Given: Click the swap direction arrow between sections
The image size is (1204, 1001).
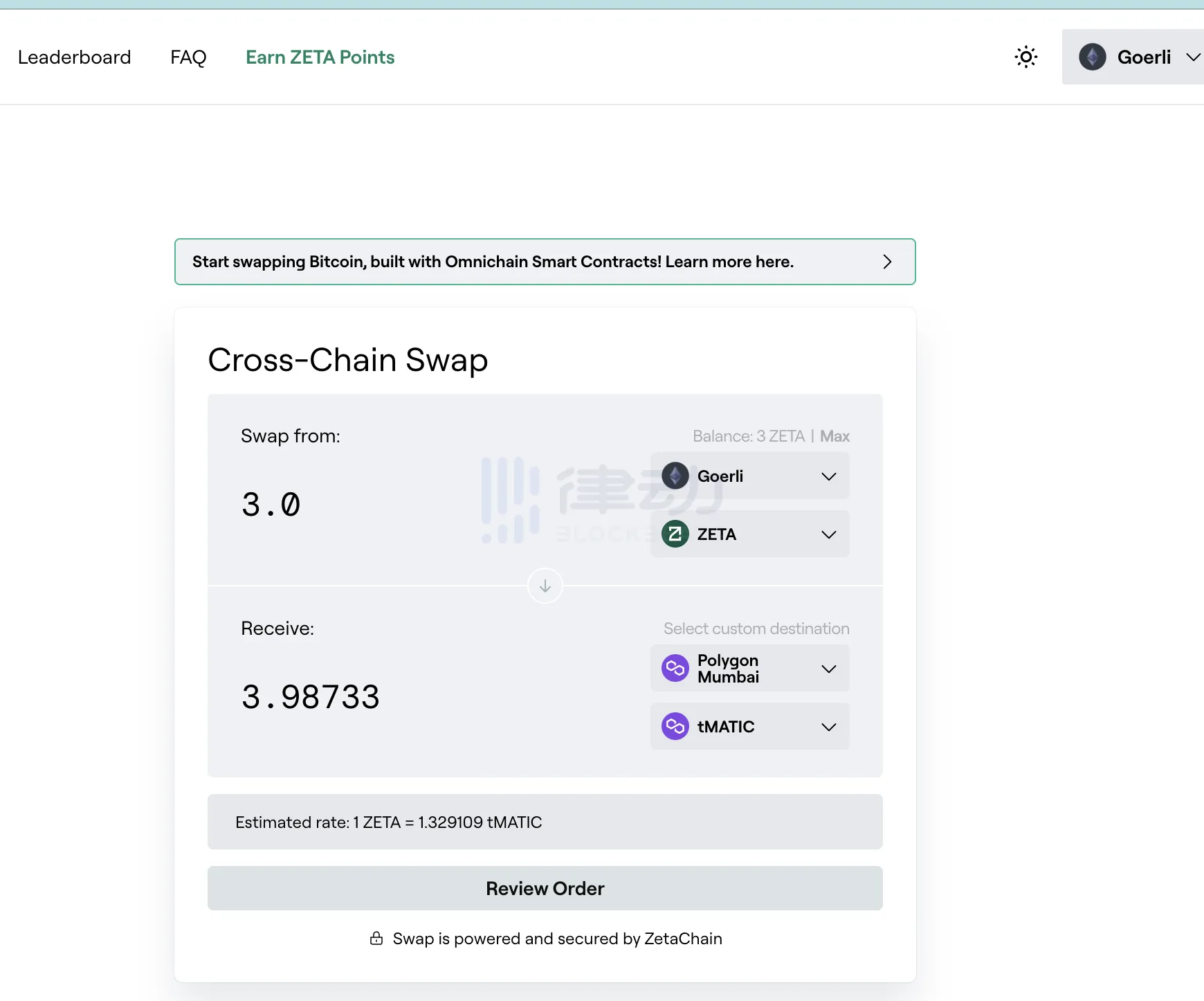Looking at the screenshot, I should [x=545, y=585].
